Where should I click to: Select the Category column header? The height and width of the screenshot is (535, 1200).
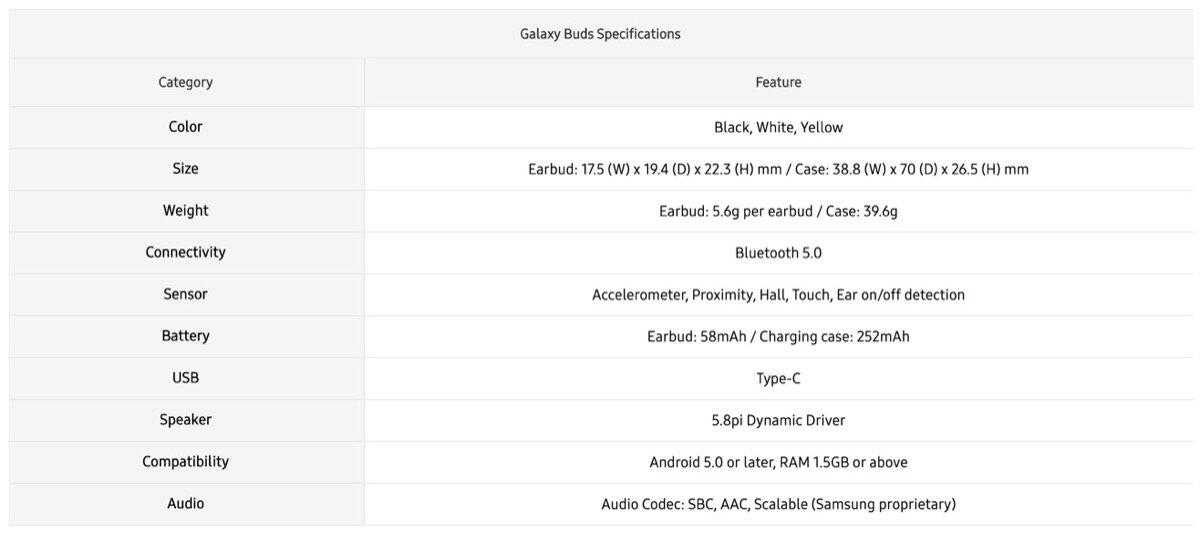[186, 82]
